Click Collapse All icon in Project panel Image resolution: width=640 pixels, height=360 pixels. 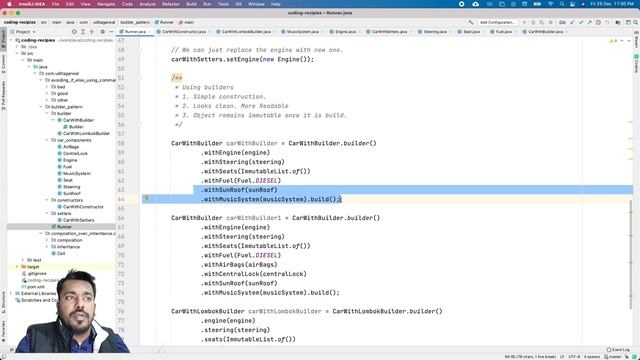point(92,31)
